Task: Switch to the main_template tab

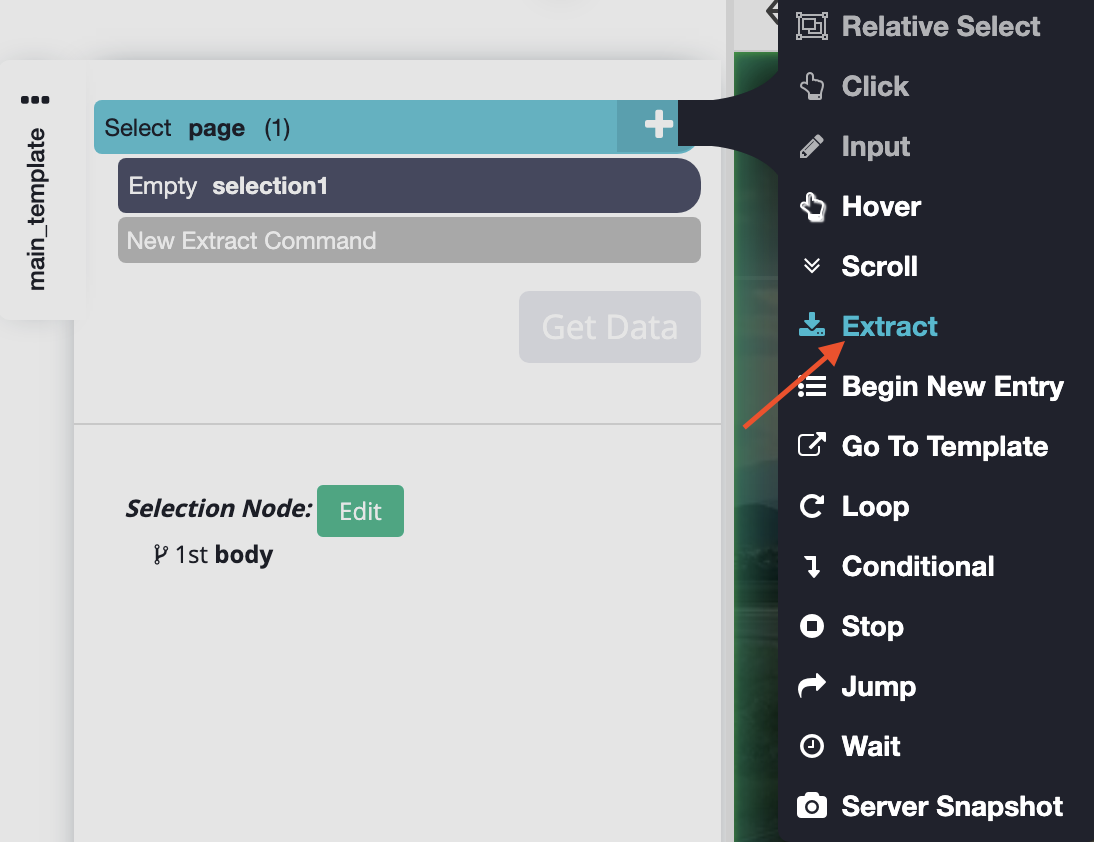Action: [x=37, y=208]
